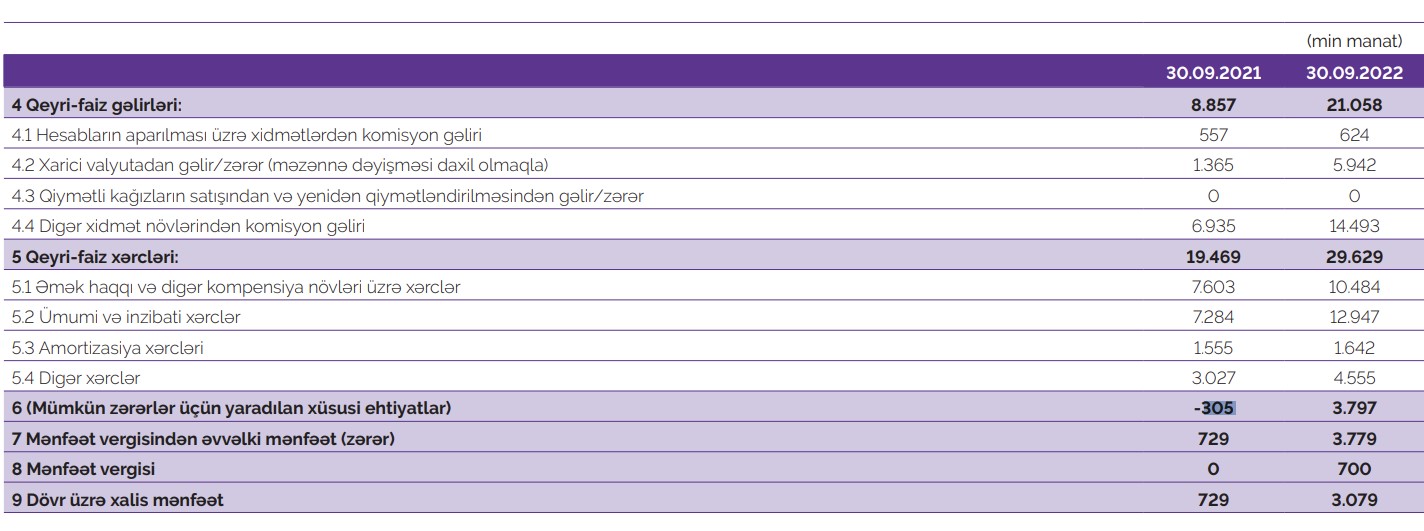Select the "5 Qeyri-faiz xərcləri:" row heading
This screenshot has width=1424, height=531.
click(x=95, y=257)
